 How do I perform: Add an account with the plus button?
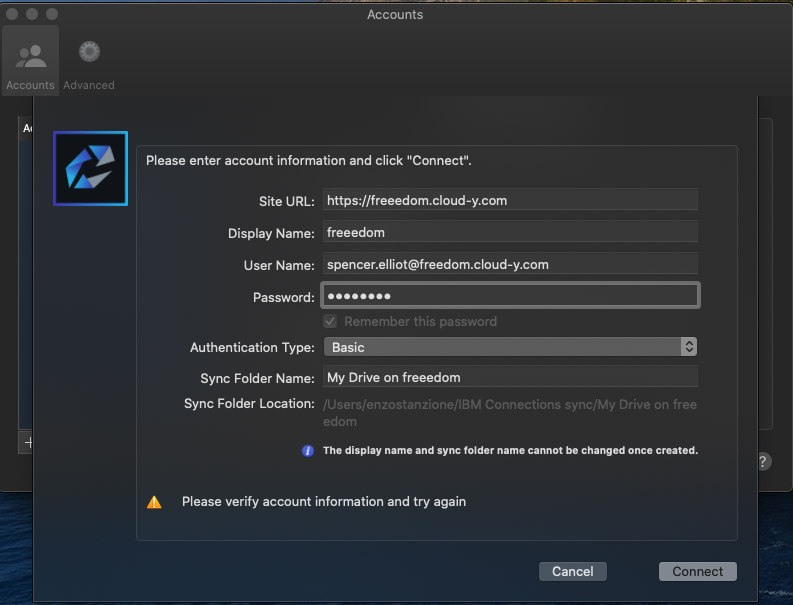[x=27, y=442]
